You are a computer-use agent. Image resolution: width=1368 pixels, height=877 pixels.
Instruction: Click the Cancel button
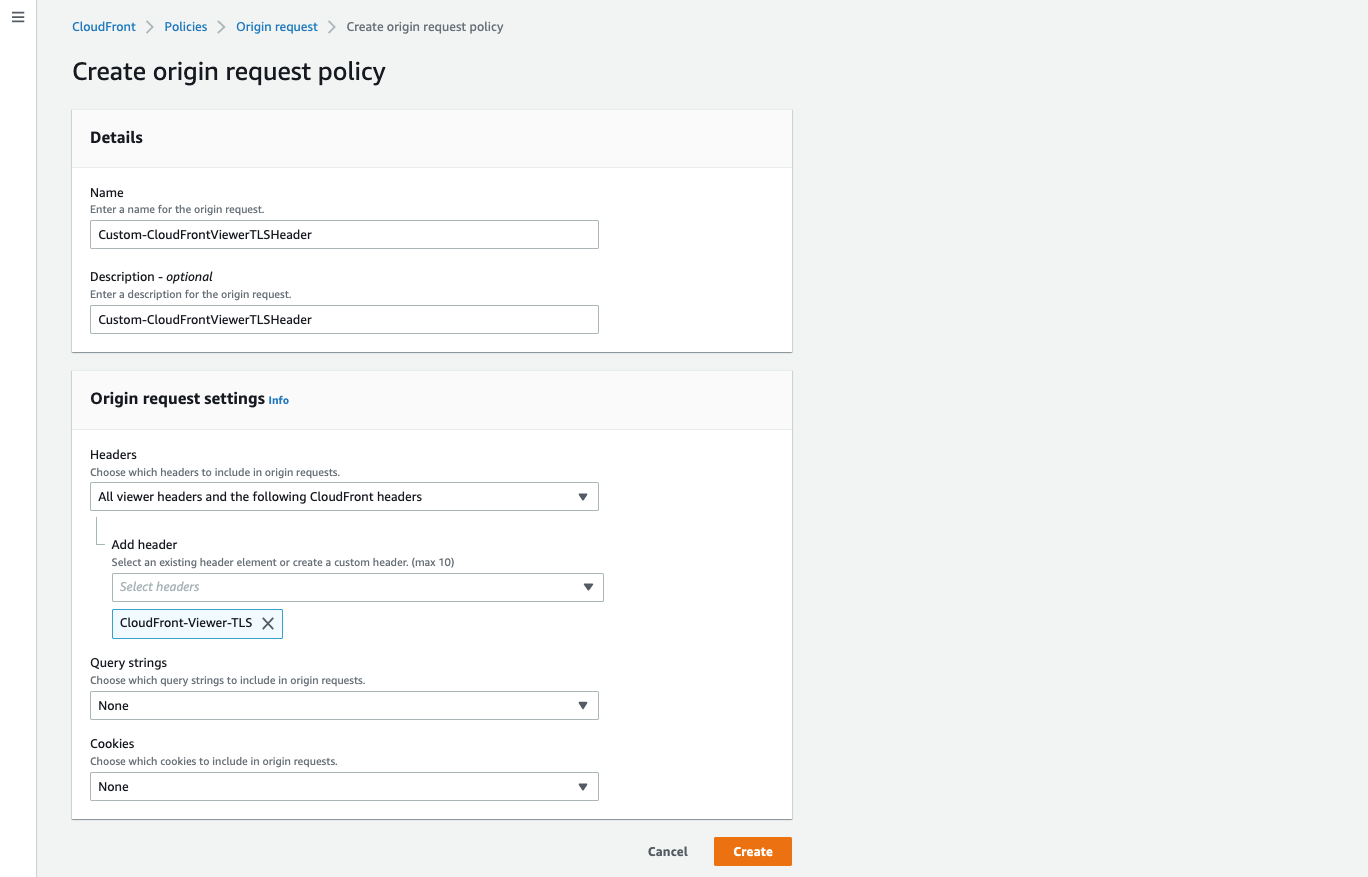[667, 851]
